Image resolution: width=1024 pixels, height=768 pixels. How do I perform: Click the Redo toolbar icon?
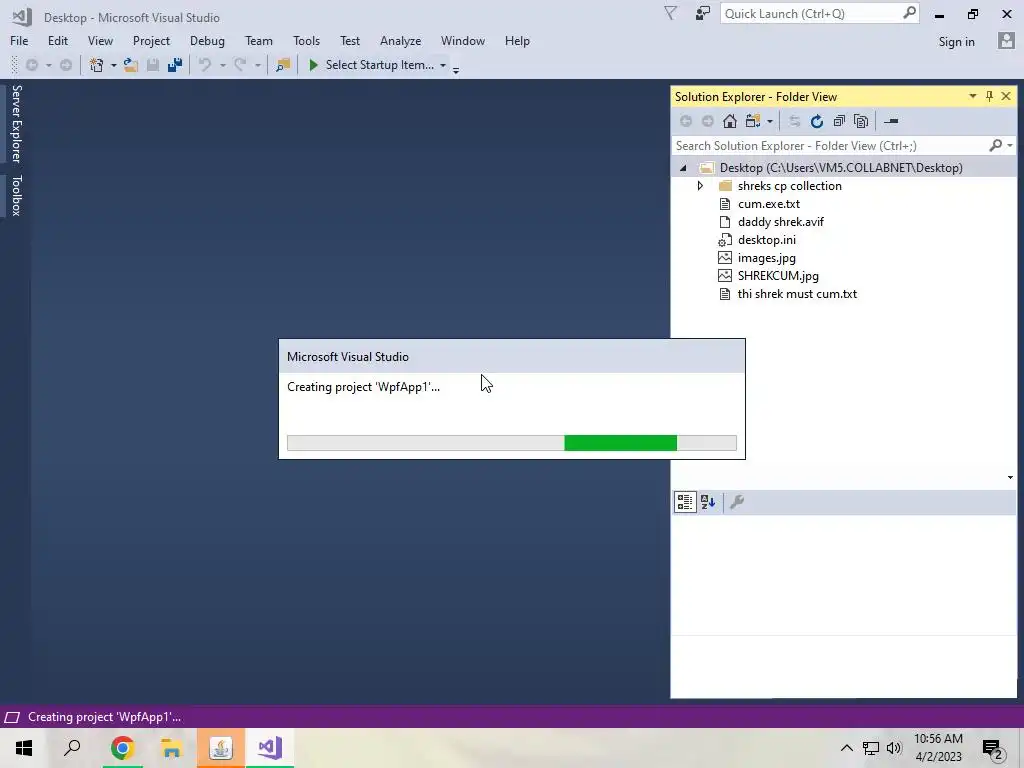(240, 65)
